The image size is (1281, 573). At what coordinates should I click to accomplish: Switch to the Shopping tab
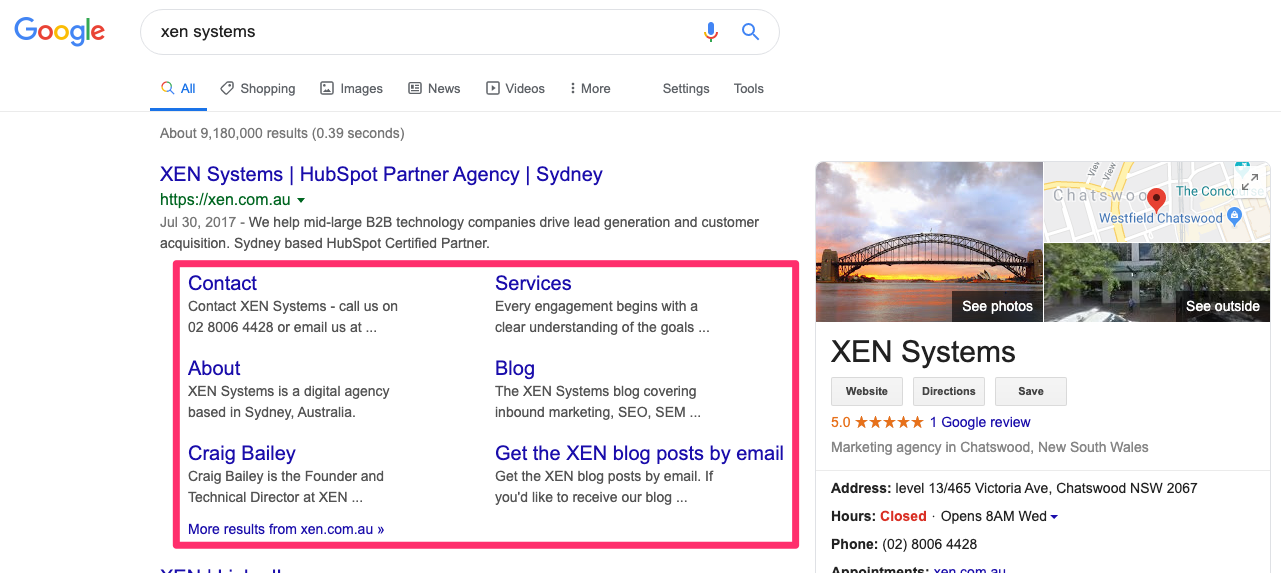258,88
